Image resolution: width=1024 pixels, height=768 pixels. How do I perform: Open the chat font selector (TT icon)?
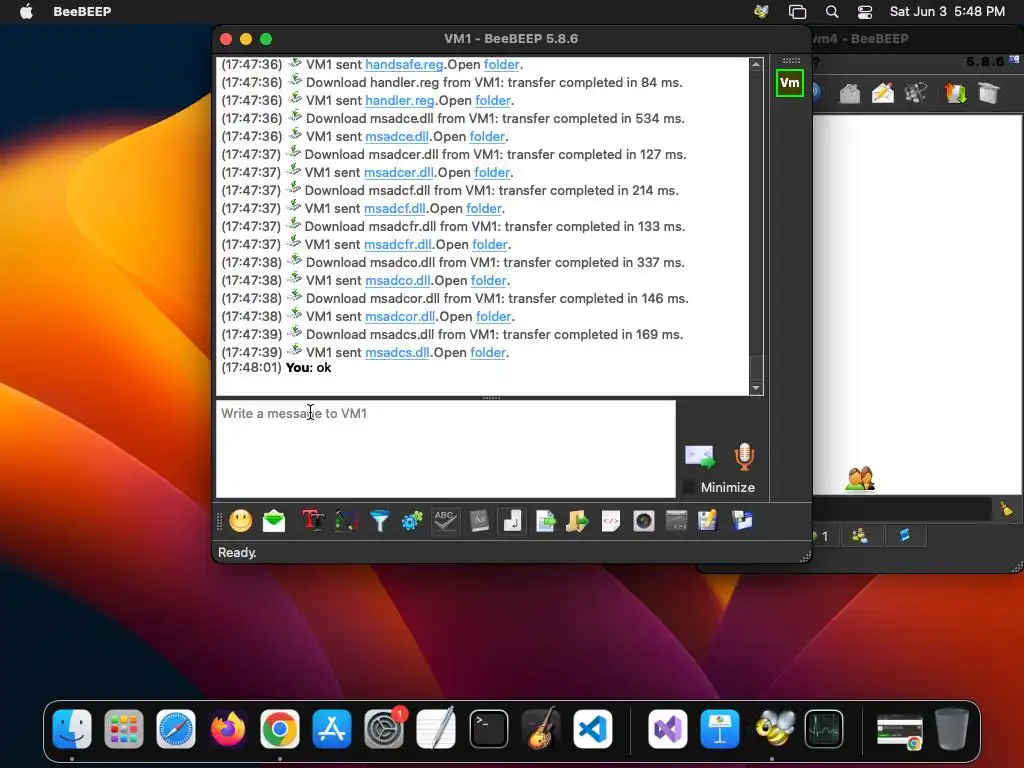pos(313,521)
